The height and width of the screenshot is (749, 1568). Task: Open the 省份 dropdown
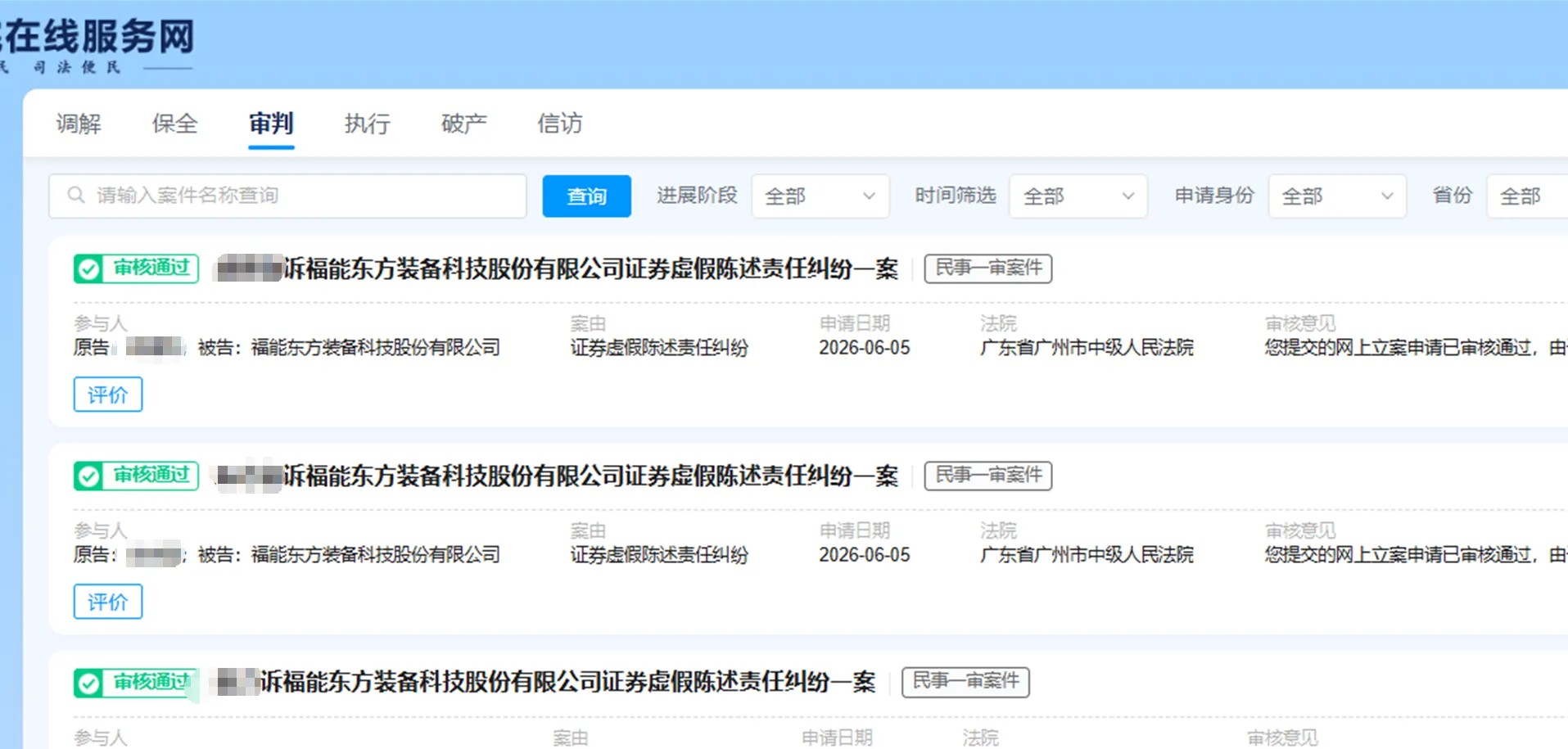pos(1528,196)
